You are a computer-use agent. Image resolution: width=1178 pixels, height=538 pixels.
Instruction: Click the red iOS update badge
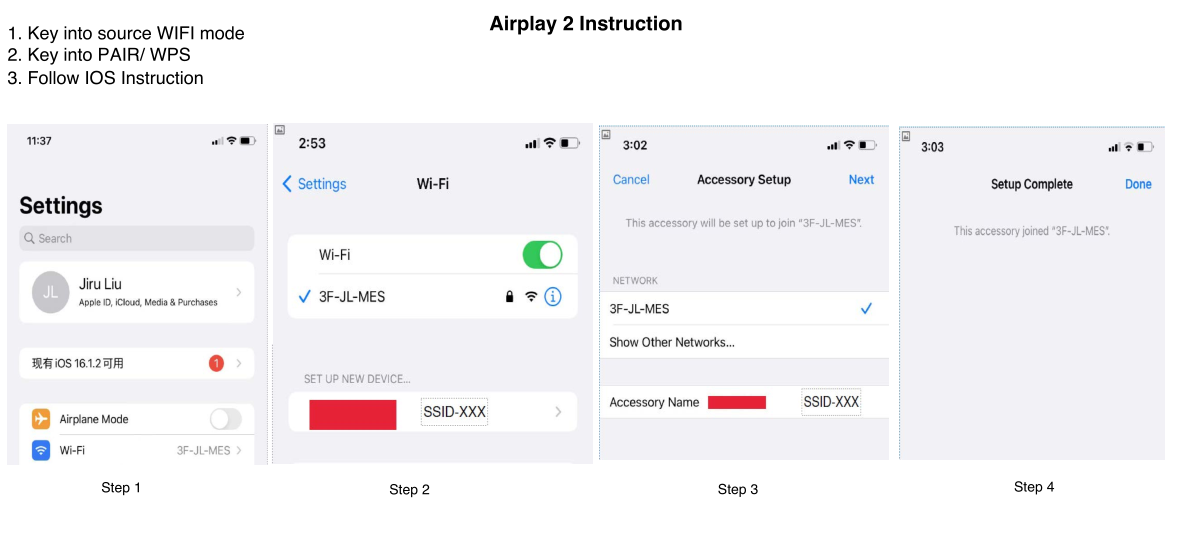[216, 363]
